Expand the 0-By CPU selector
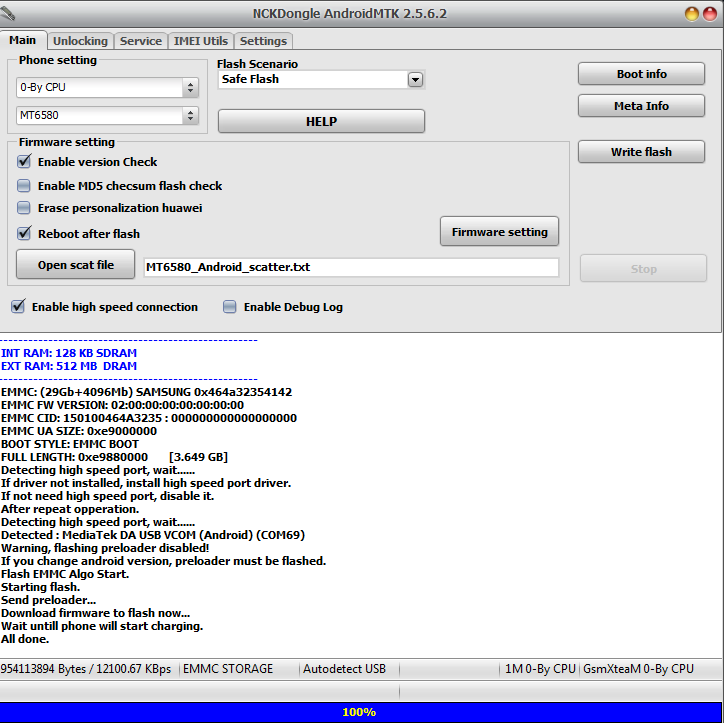The height and width of the screenshot is (723, 724). click(x=190, y=88)
